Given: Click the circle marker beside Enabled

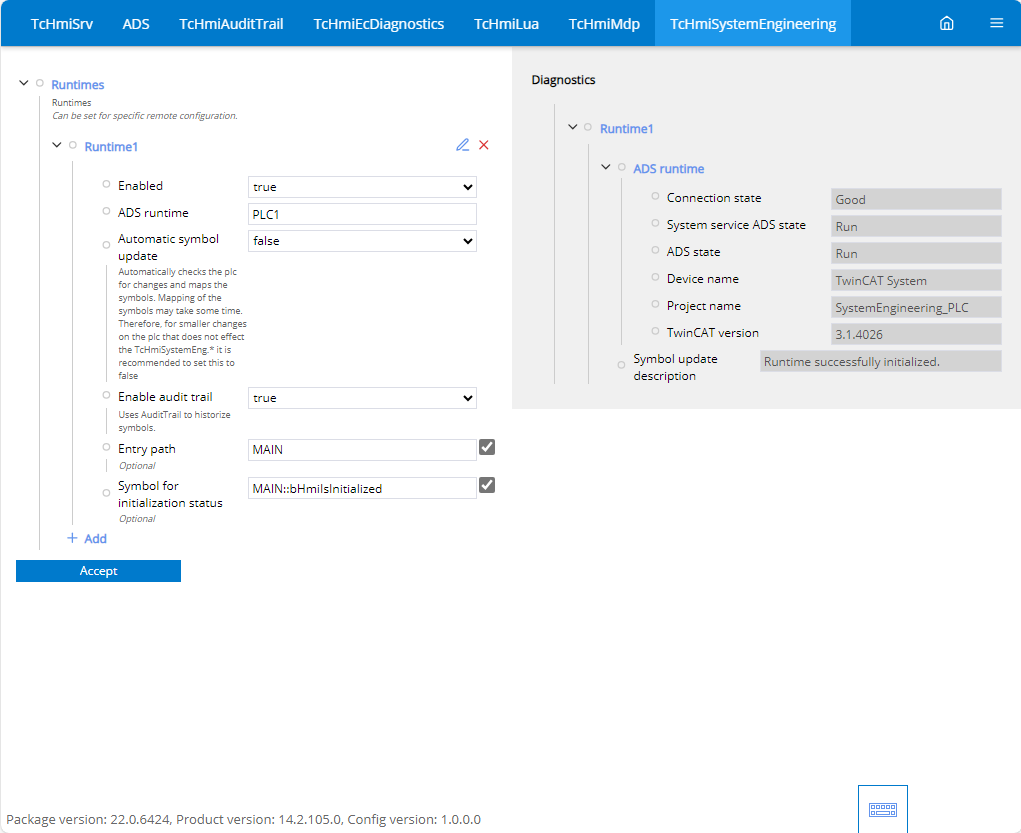Looking at the screenshot, I should [106, 184].
